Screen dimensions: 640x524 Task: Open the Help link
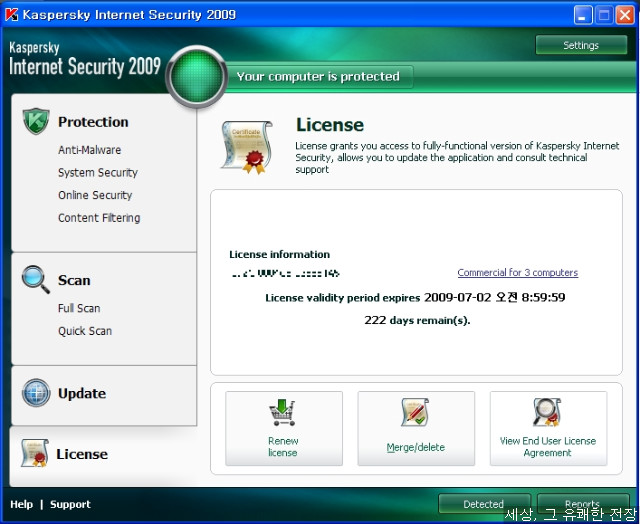(x=22, y=504)
